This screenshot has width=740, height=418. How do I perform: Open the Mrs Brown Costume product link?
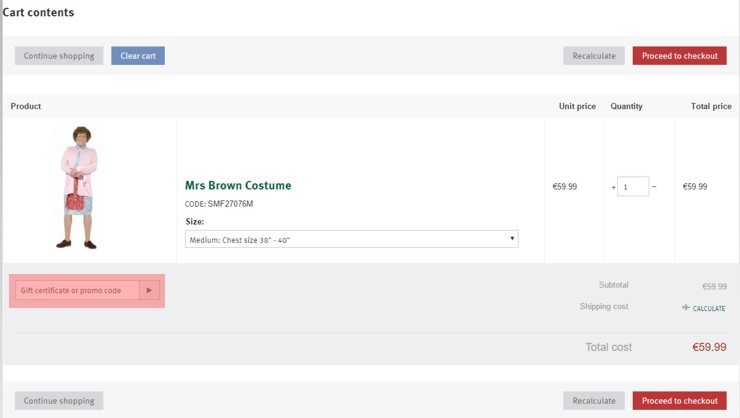coord(238,185)
